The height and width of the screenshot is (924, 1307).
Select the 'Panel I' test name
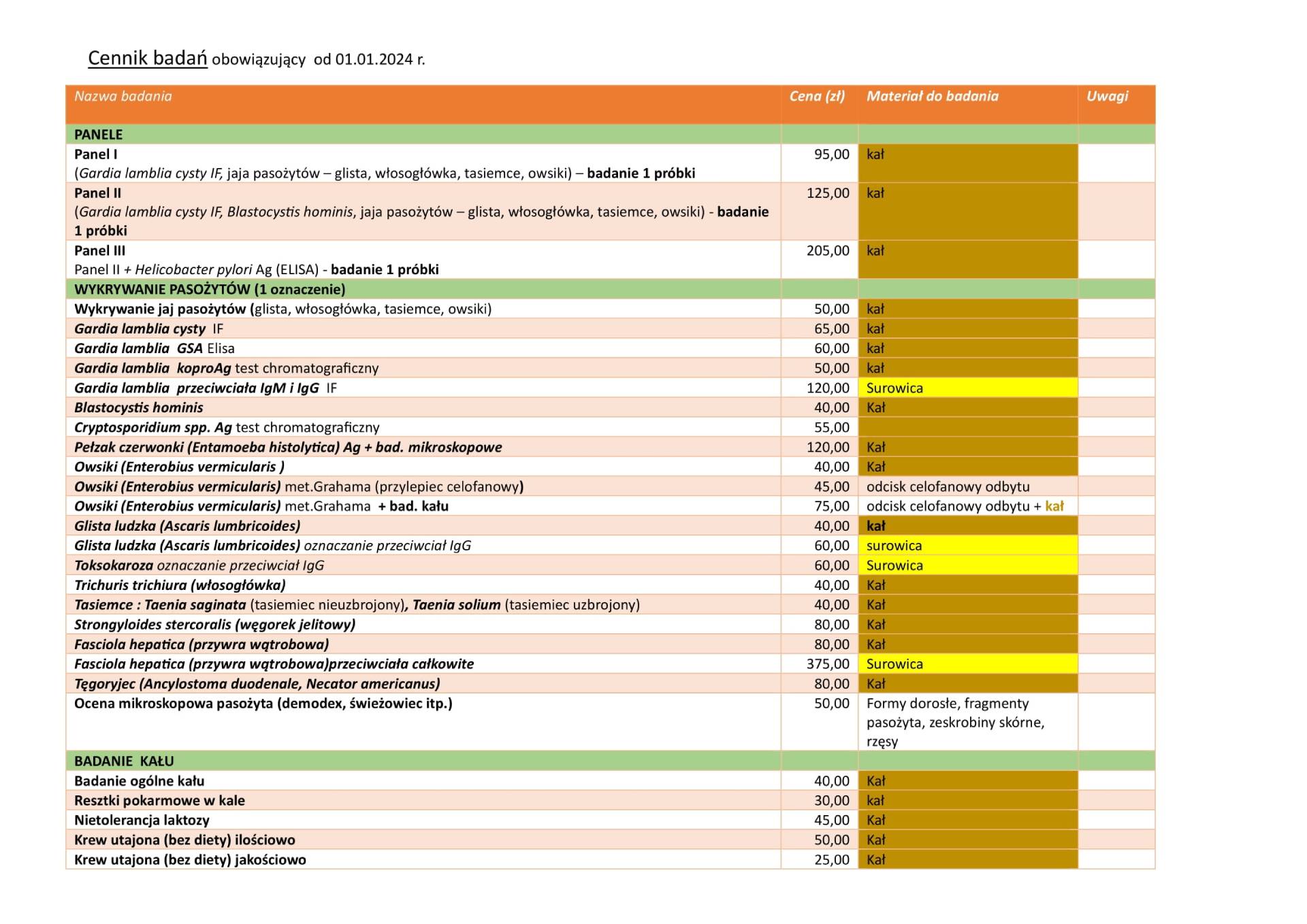(x=96, y=154)
